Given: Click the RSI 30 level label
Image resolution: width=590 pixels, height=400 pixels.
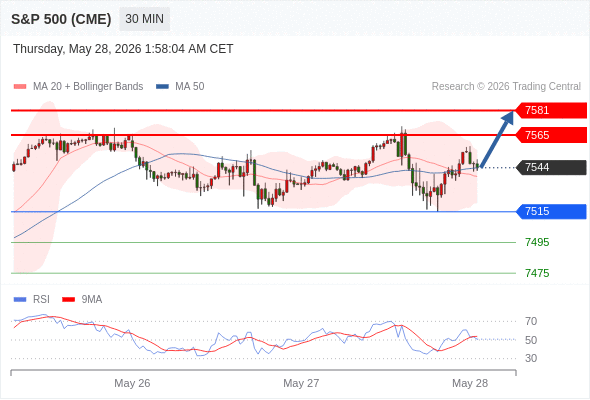Looking at the screenshot, I should (531, 358).
